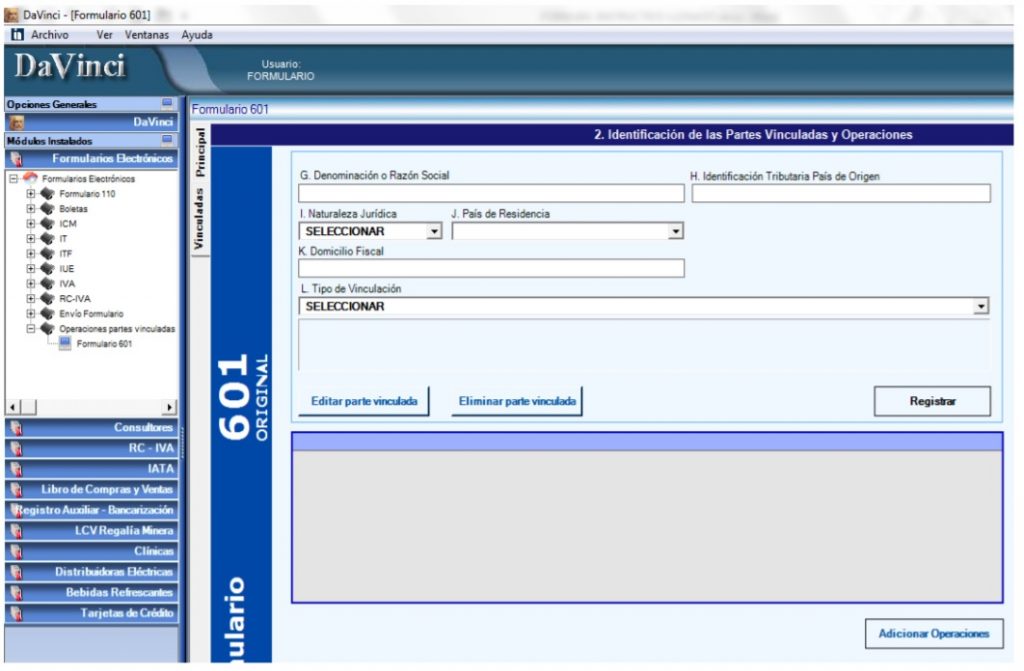
Task: Click the IATA module icon
Action: point(16,469)
